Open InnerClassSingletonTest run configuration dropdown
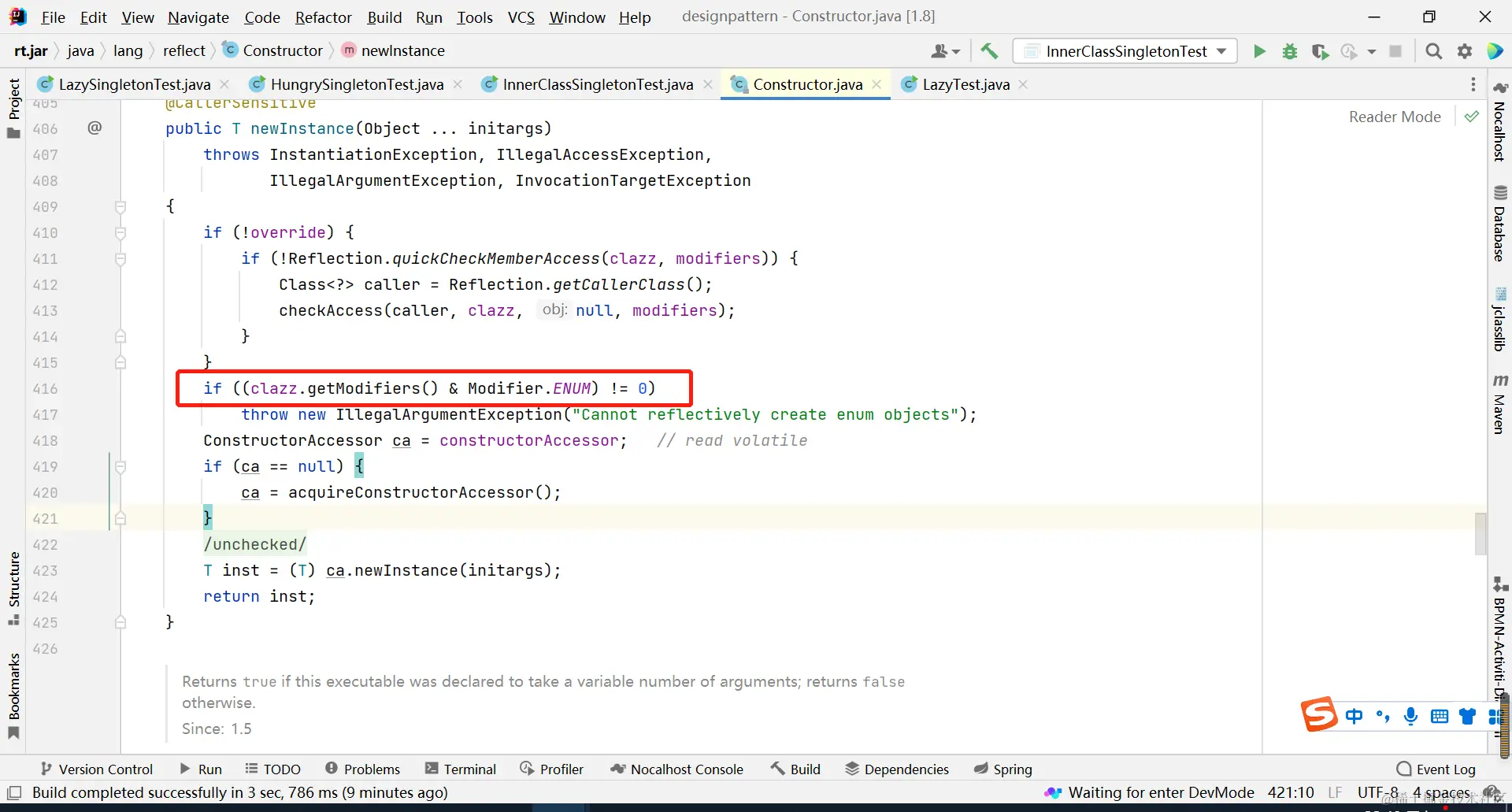 point(1125,51)
